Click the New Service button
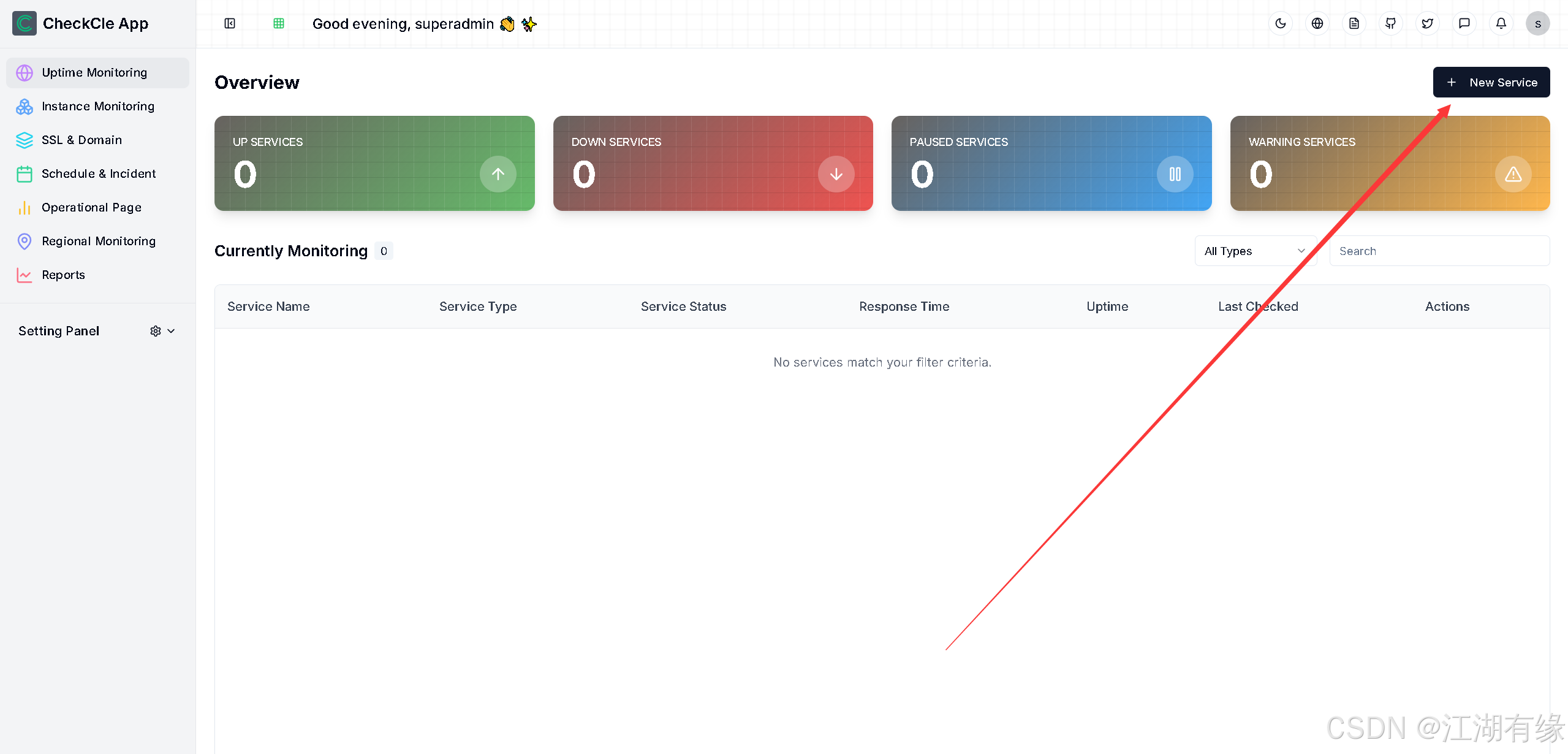The width and height of the screenshot is (1568, 754). pyautogui.click(x=1491, y=82)
